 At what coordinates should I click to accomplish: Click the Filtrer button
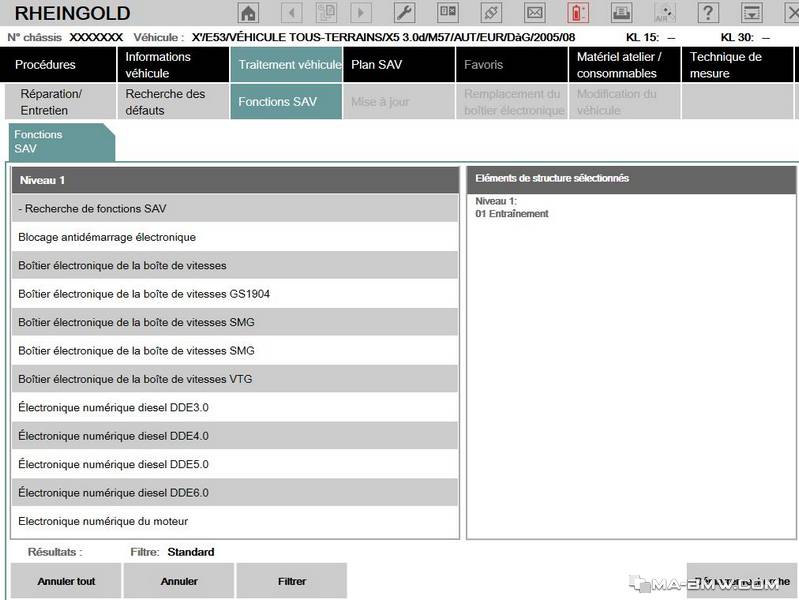click(x=291, y=581)
